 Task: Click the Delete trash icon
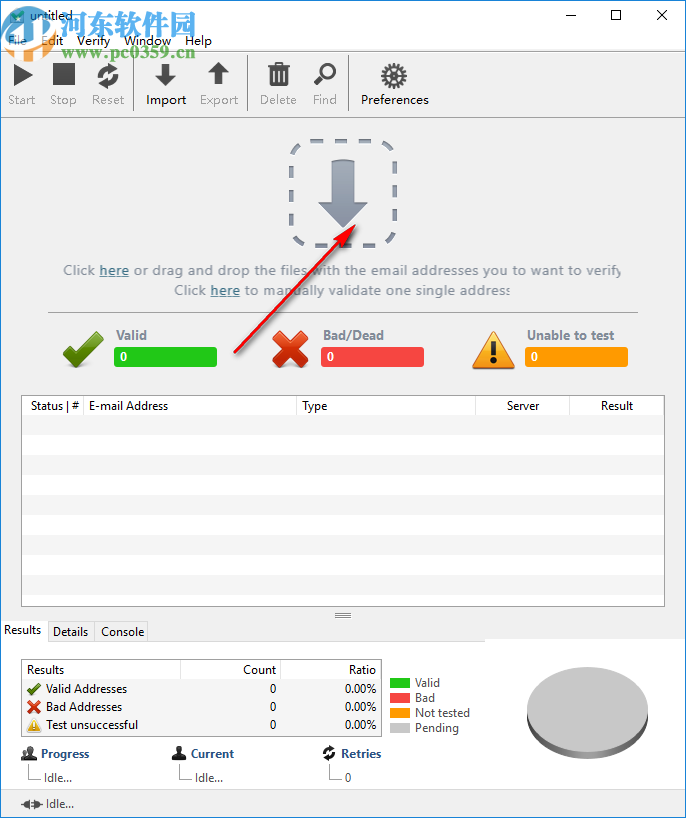pos(279,76)
